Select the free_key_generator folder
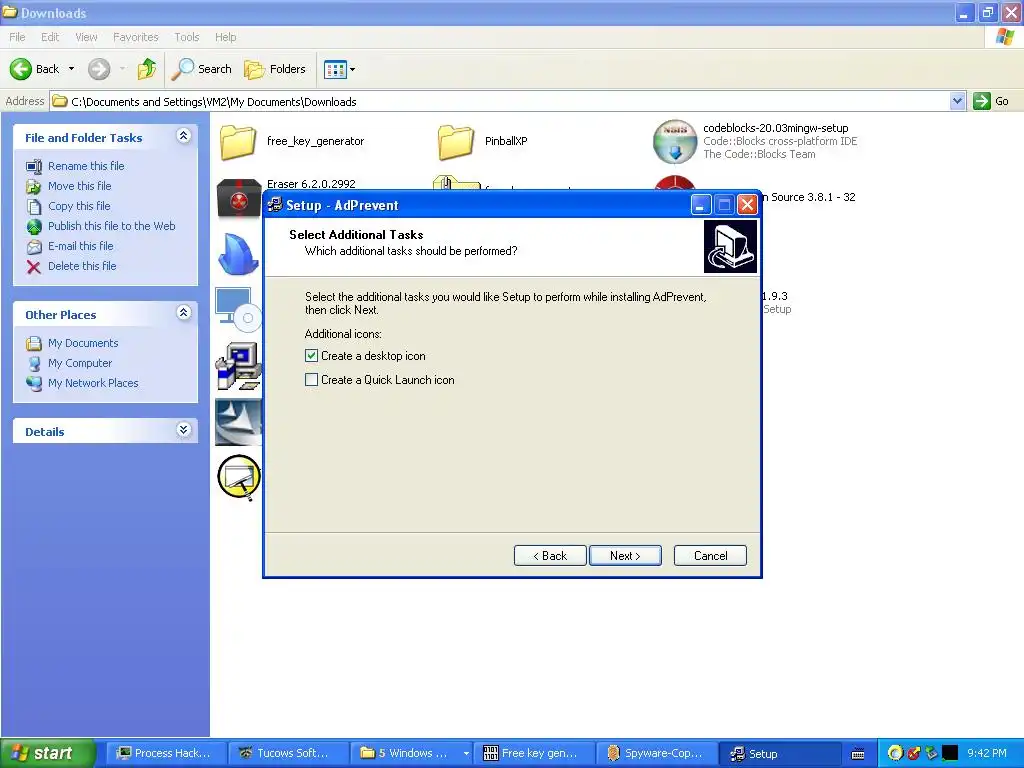 point(238,142)
